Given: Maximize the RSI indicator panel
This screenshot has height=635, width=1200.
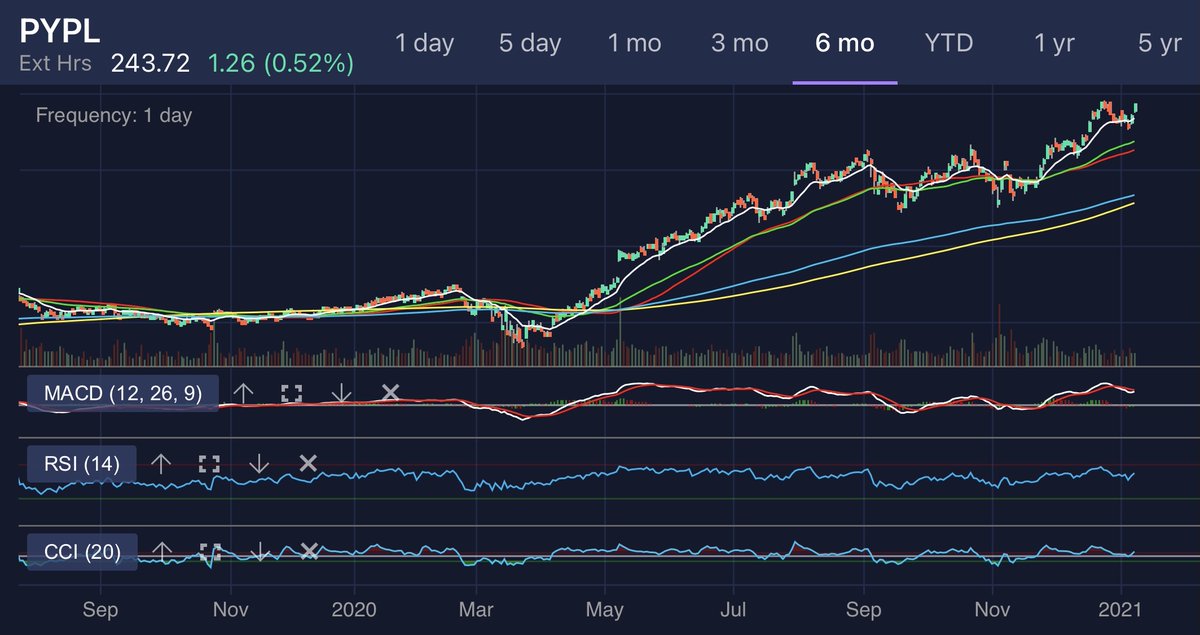Looking at the screenshot, I should point(208,462).
